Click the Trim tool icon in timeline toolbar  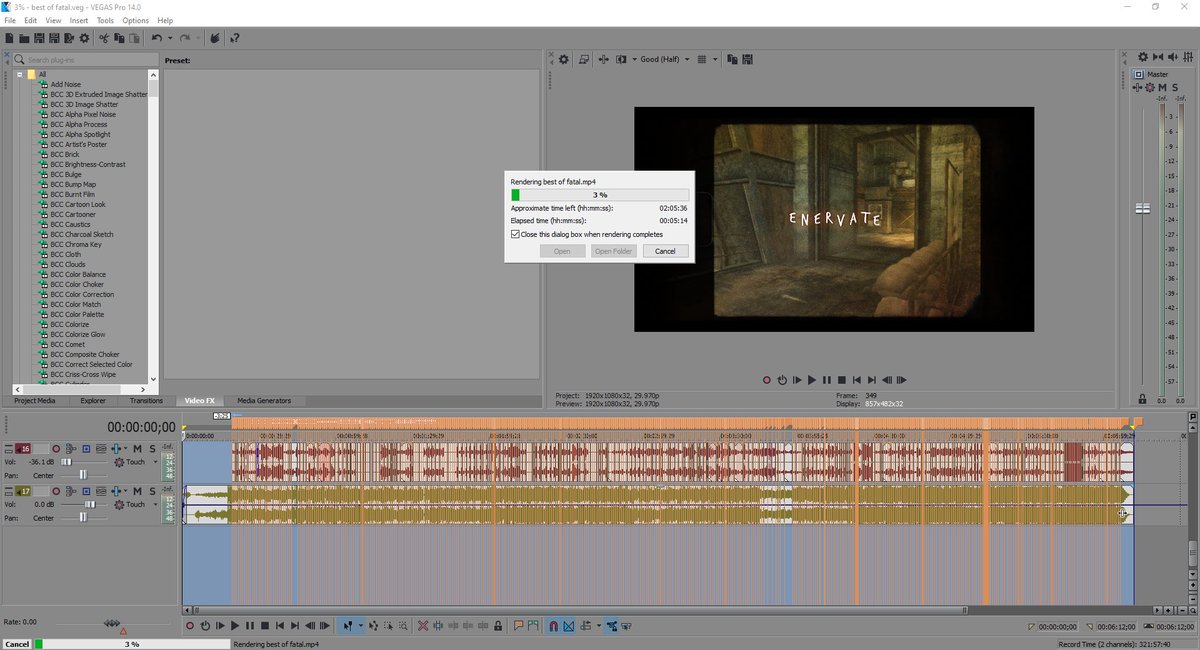pyautogui.click(x=438, y=626)
